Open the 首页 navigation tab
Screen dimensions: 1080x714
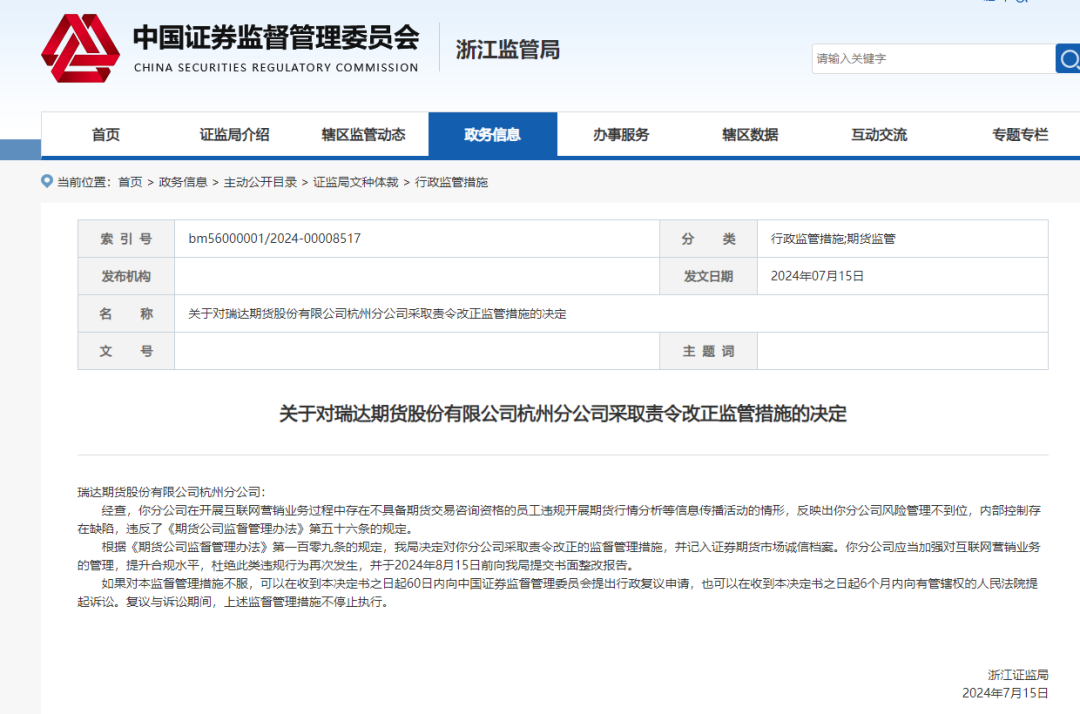click(106, 135)
